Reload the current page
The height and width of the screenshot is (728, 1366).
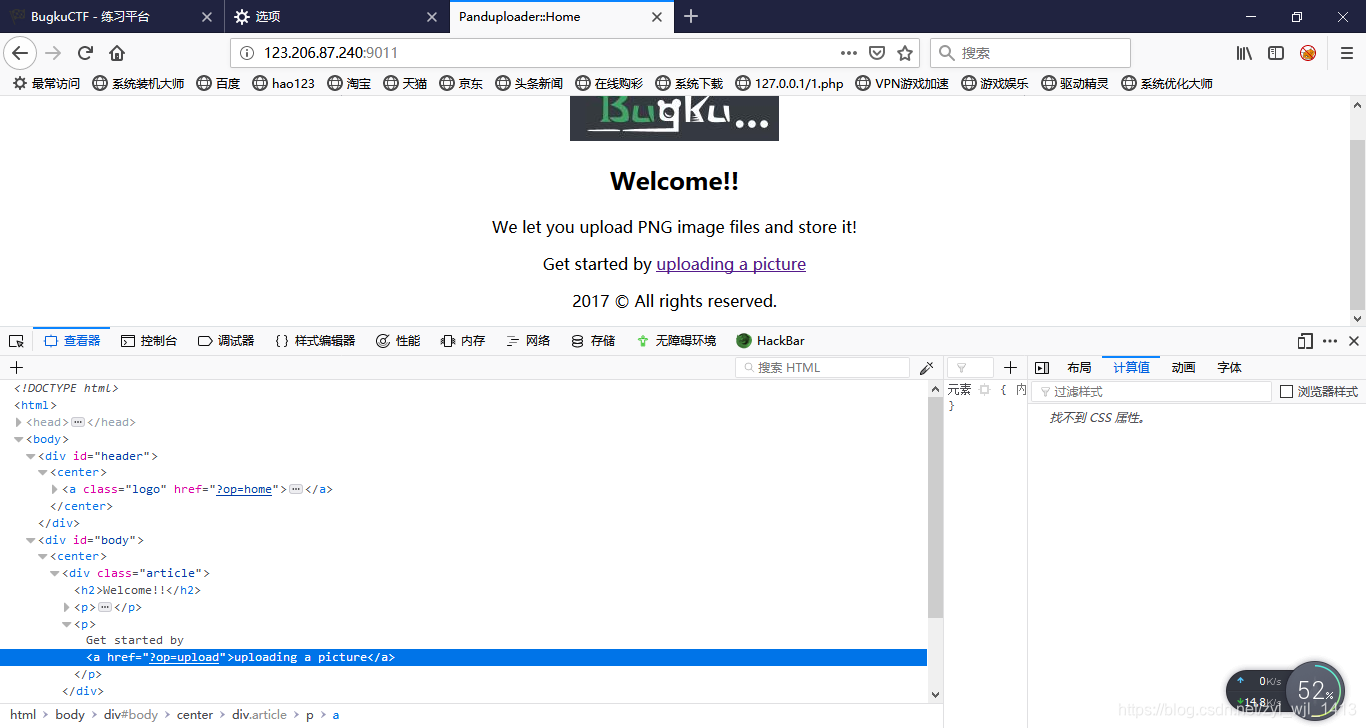coord(85,53)
